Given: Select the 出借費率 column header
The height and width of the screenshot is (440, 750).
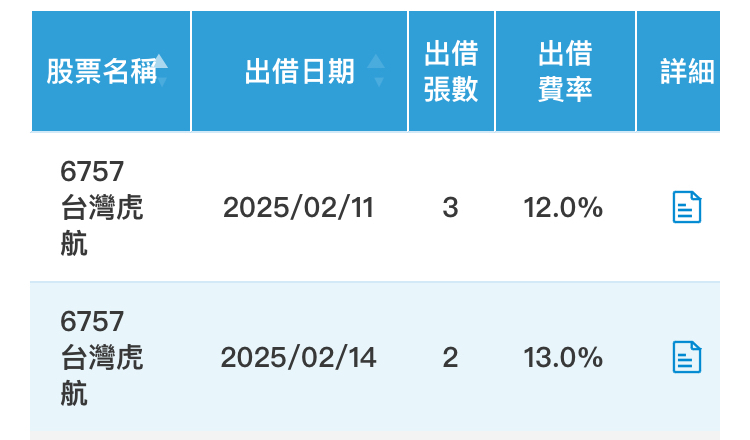Looking at the screenshot, I should [x=565, y=72].
